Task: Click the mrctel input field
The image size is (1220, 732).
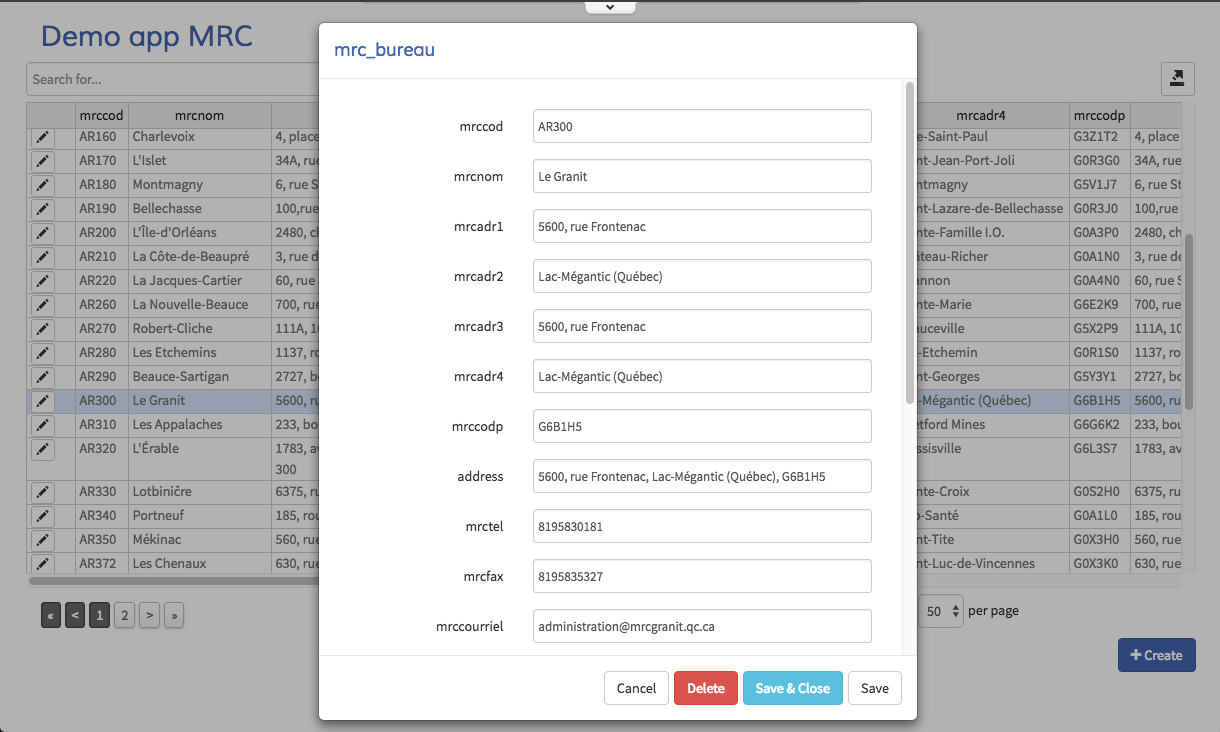Action: point(702,526)
